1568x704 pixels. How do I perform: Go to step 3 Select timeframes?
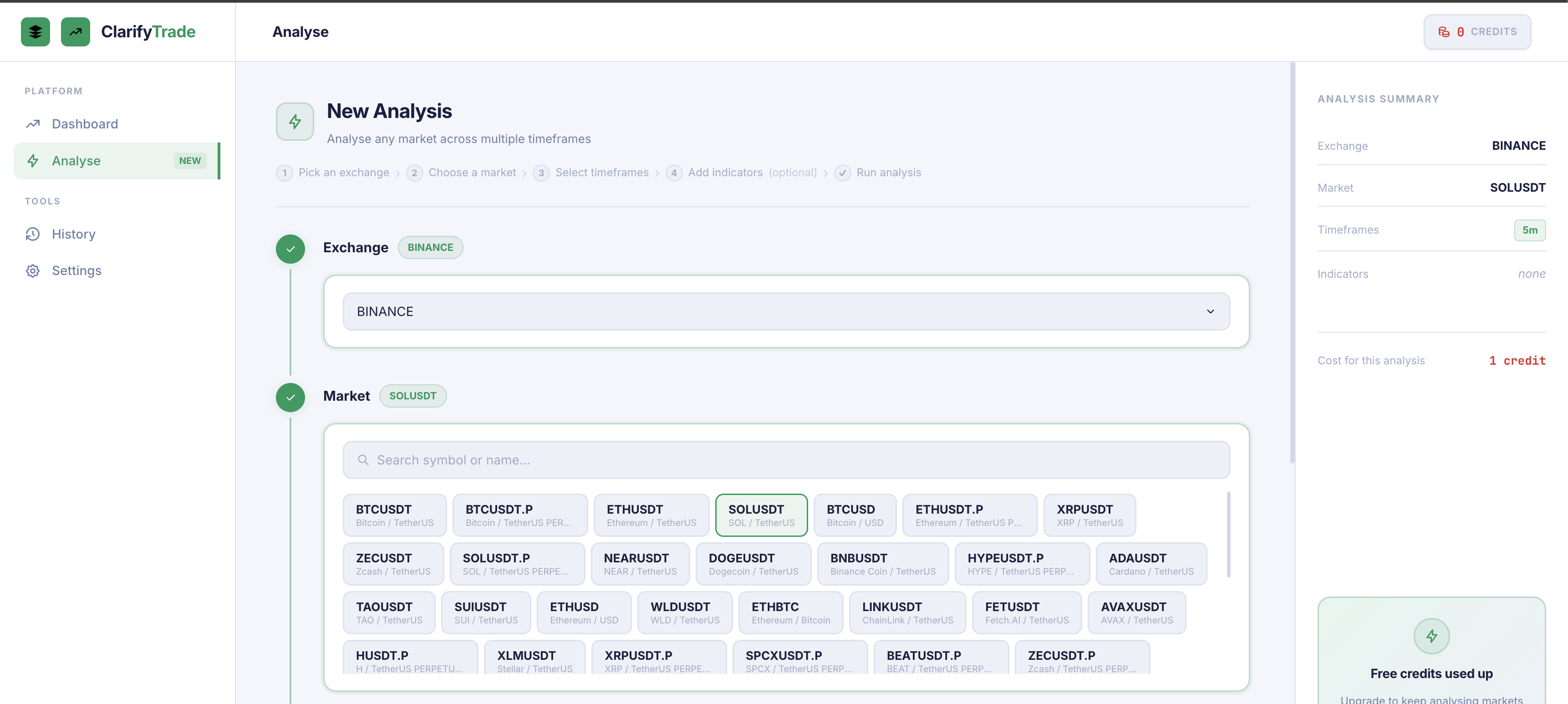point(591,173)
